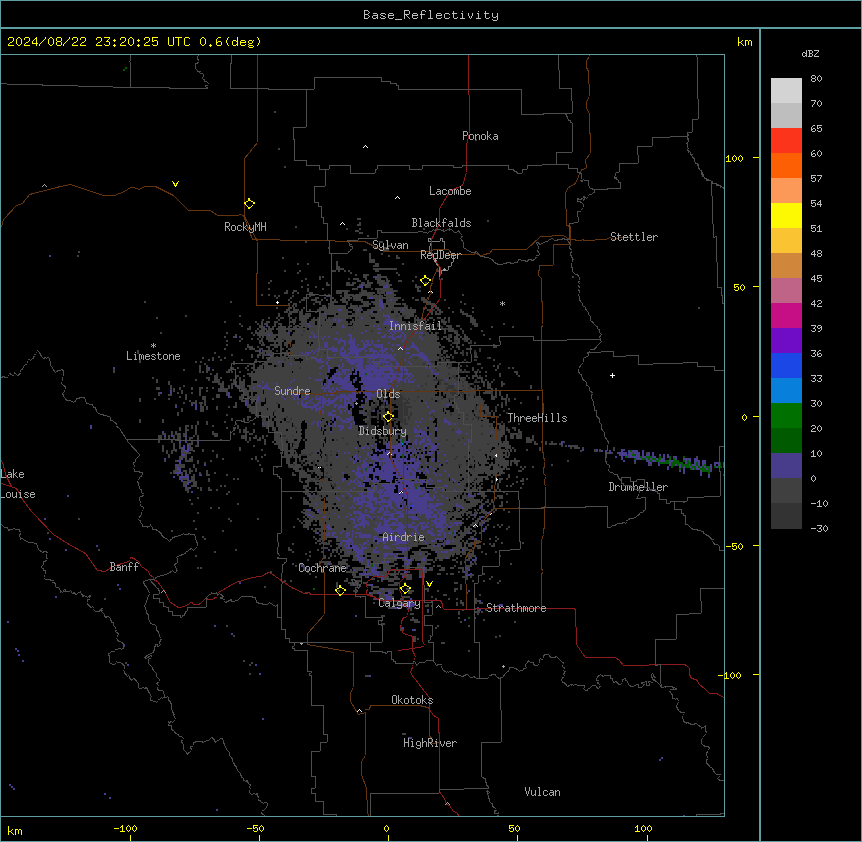Click the ThreeHills city label
This screenshot has width=862, height=842.
[x=537, y=418]
